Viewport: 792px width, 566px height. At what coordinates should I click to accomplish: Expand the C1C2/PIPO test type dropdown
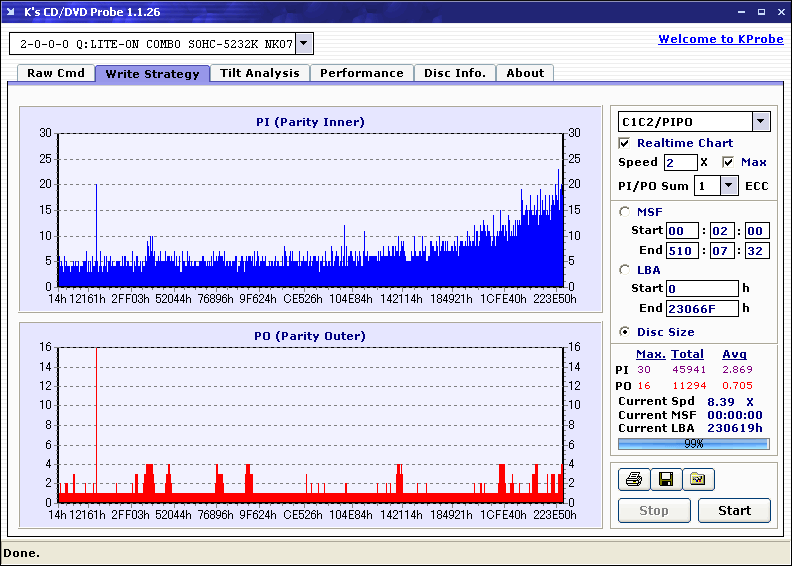point(760,122)
